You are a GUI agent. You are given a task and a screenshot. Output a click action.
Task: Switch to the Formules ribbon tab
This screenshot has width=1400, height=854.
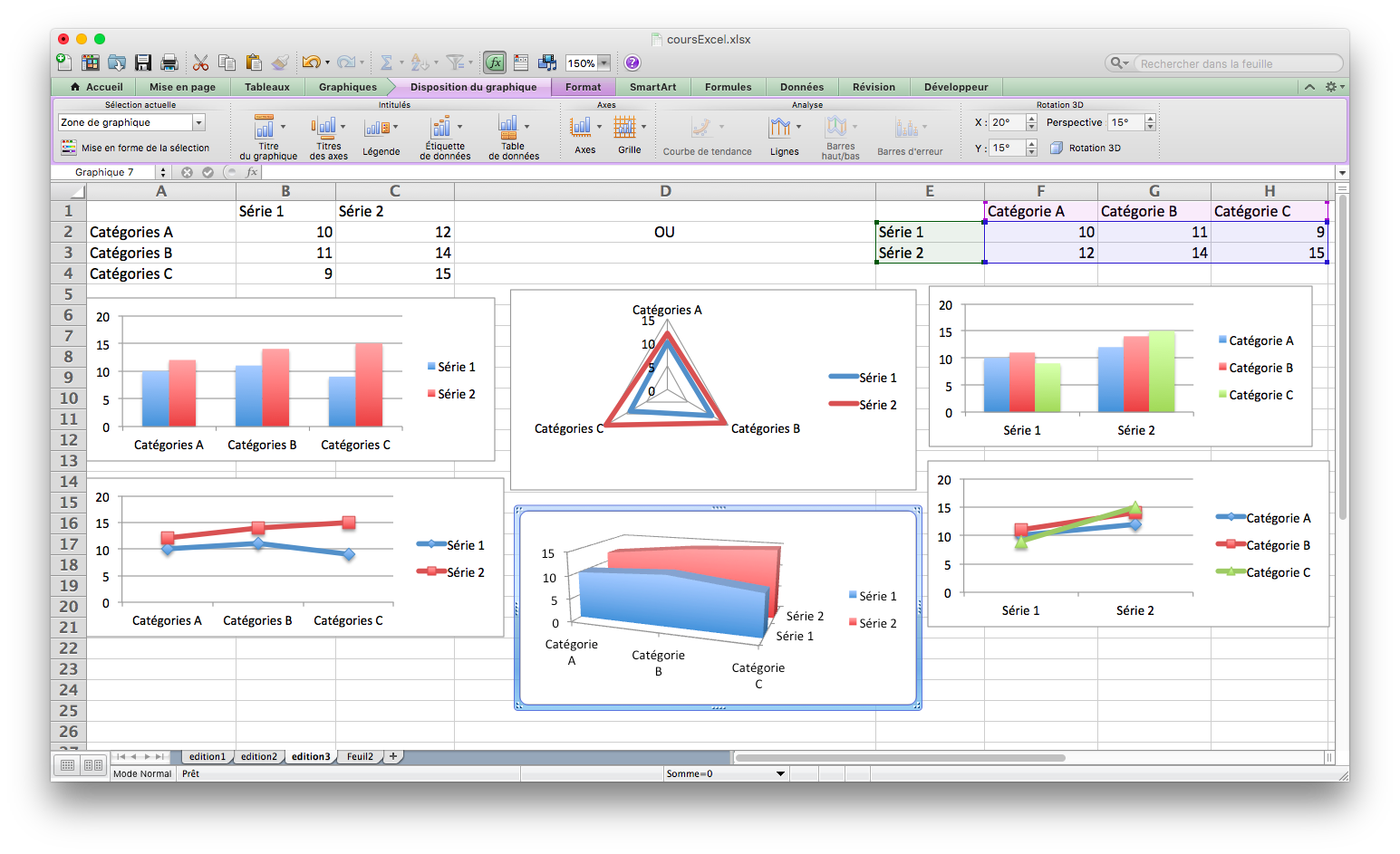(x=728, y=87)
